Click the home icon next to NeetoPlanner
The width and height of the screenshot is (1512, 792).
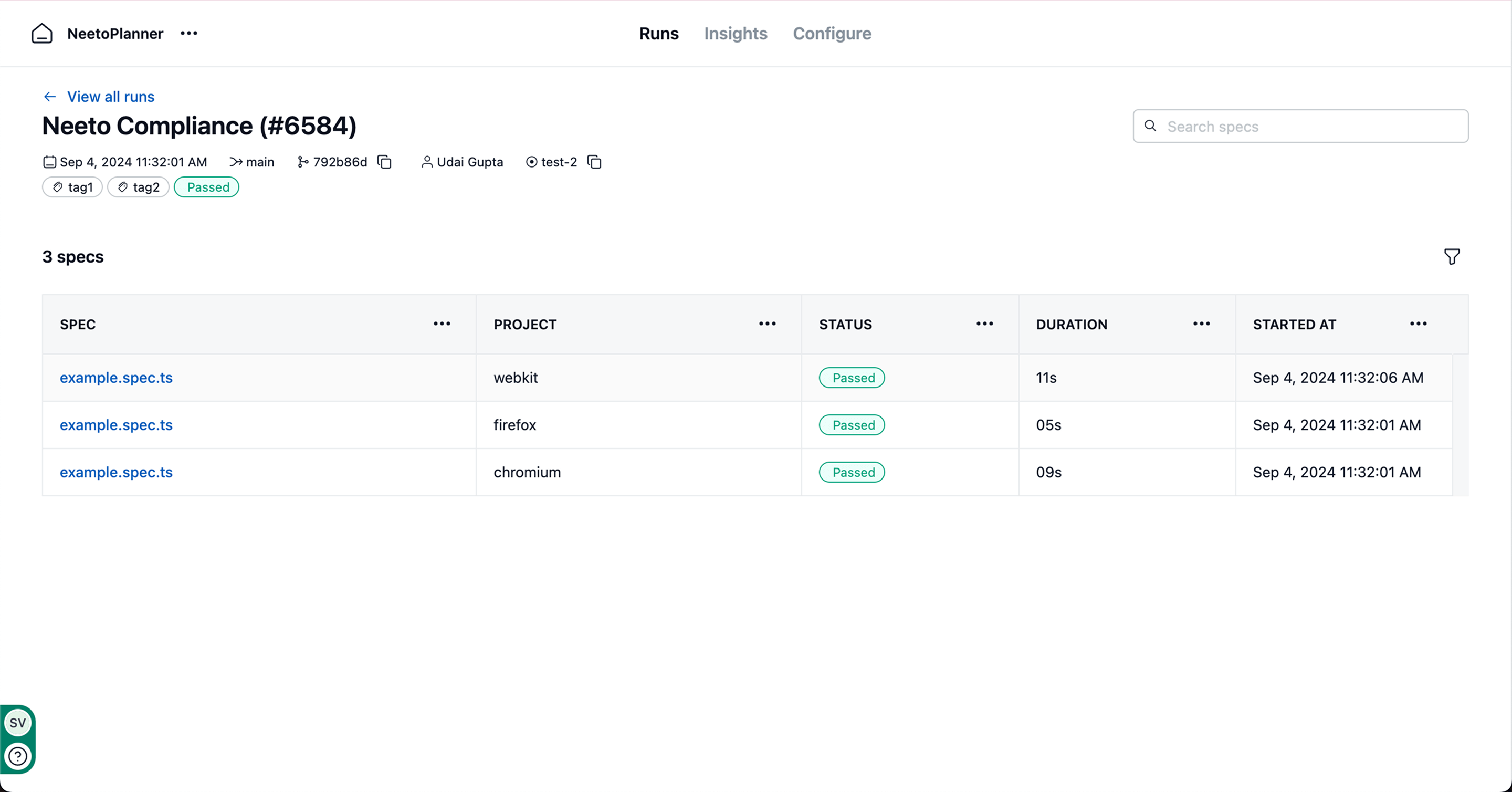[x=41, y=34]
